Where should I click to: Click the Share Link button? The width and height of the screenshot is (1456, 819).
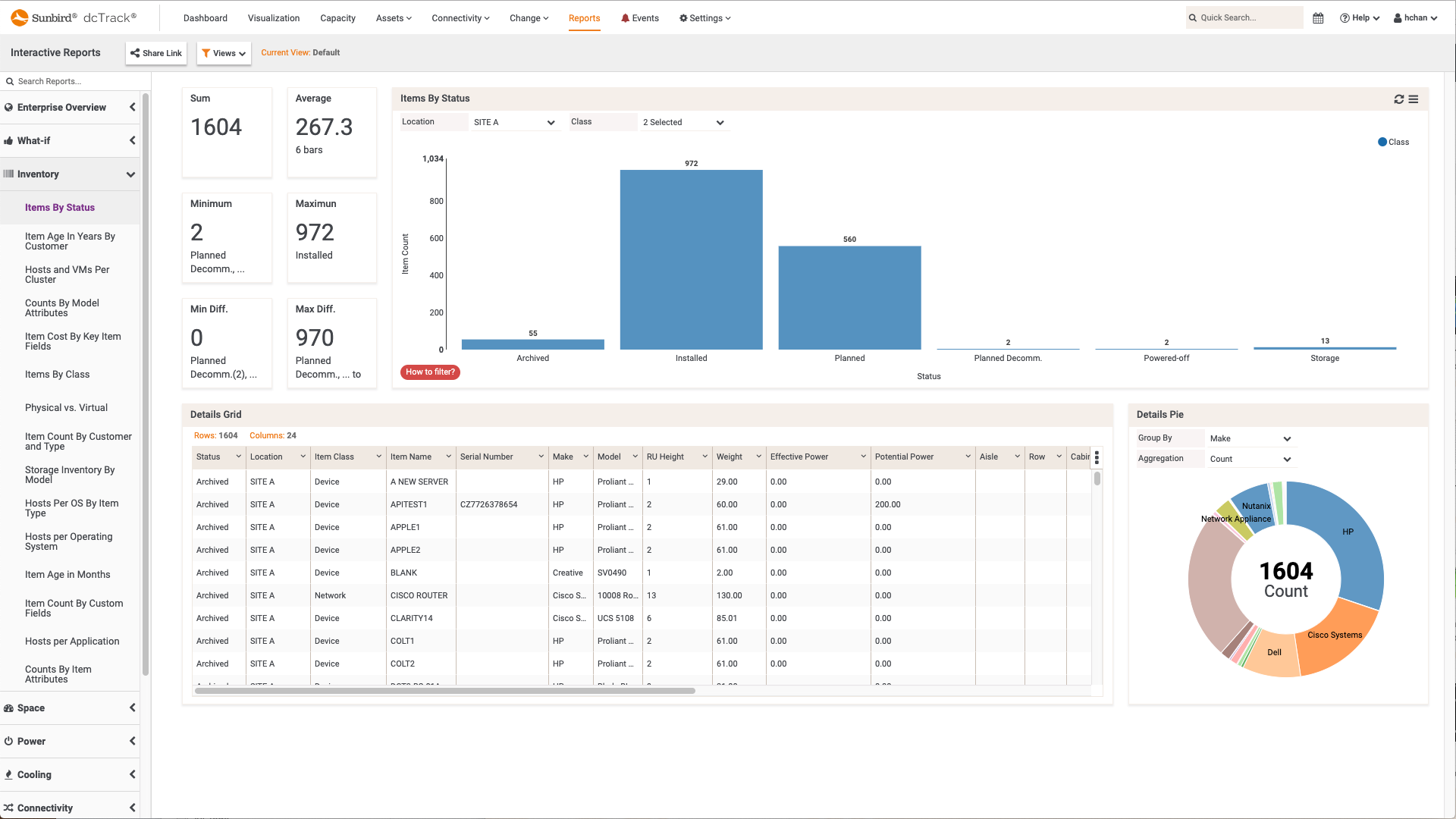click(x=155, y=53)
